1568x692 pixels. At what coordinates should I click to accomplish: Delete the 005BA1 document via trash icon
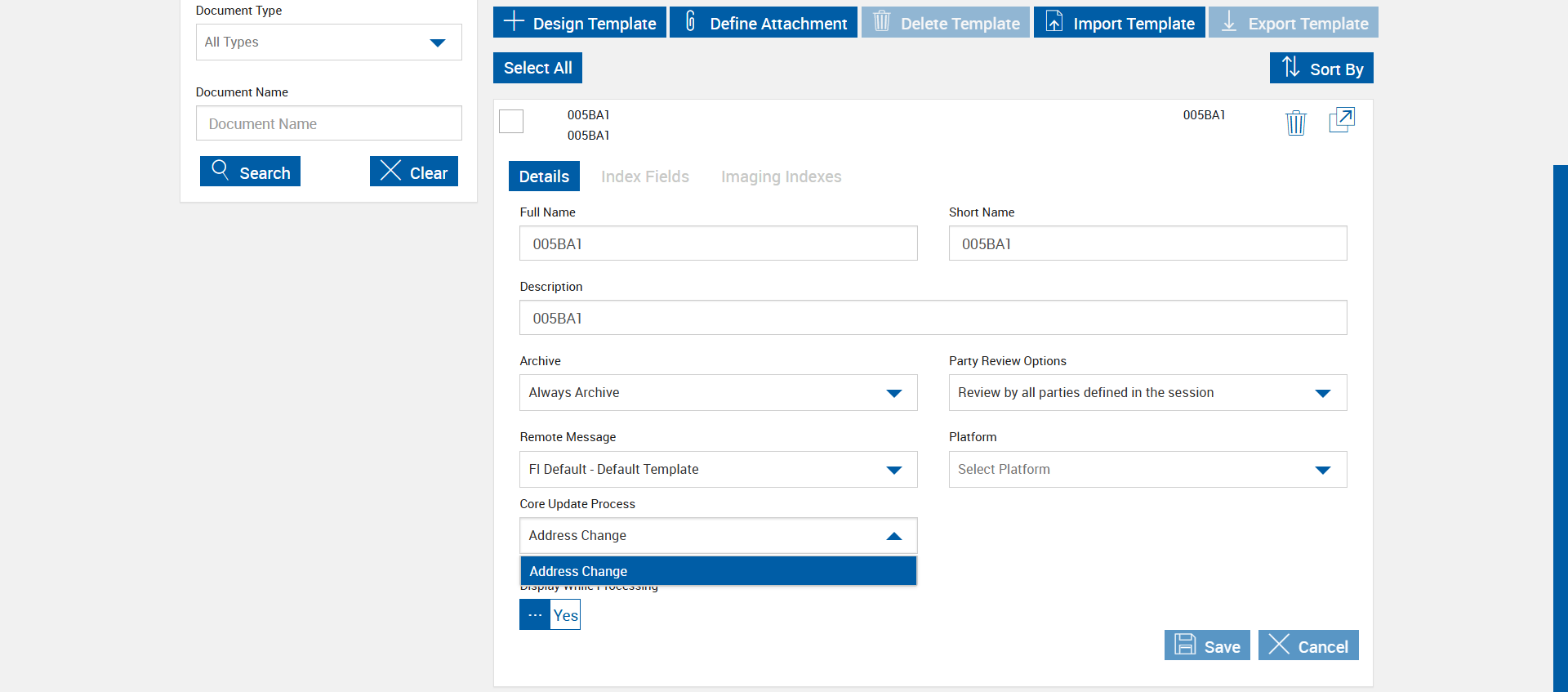tap(1295, 123)
